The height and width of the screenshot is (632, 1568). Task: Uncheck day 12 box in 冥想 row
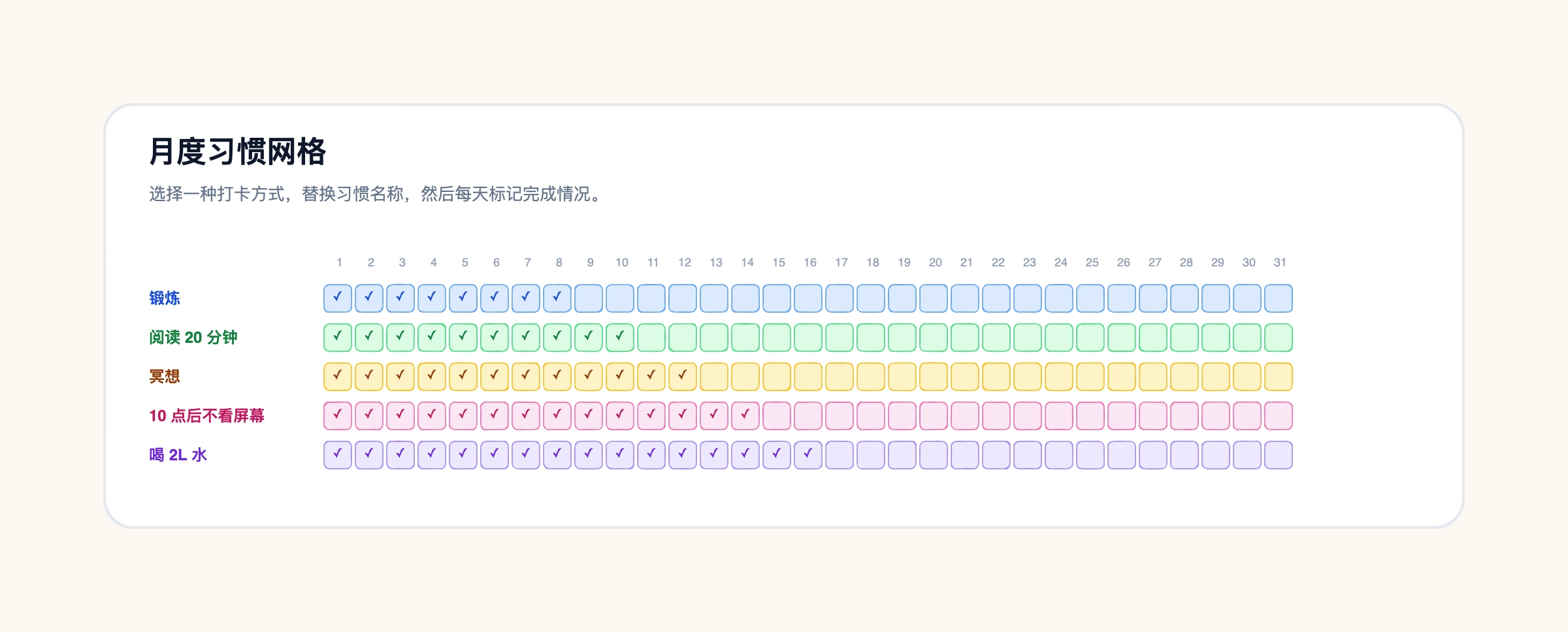click(683, 377)
